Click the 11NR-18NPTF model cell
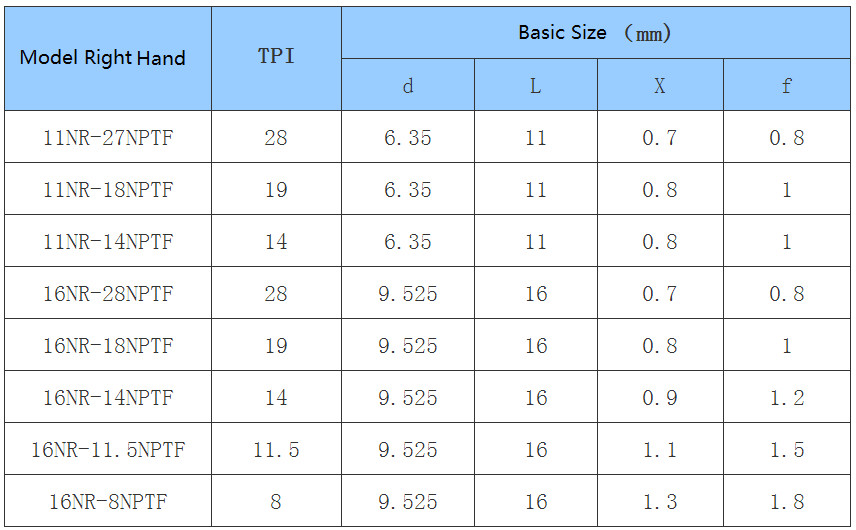The width and height of the screenshot is (856, 530). pos(108,188)
